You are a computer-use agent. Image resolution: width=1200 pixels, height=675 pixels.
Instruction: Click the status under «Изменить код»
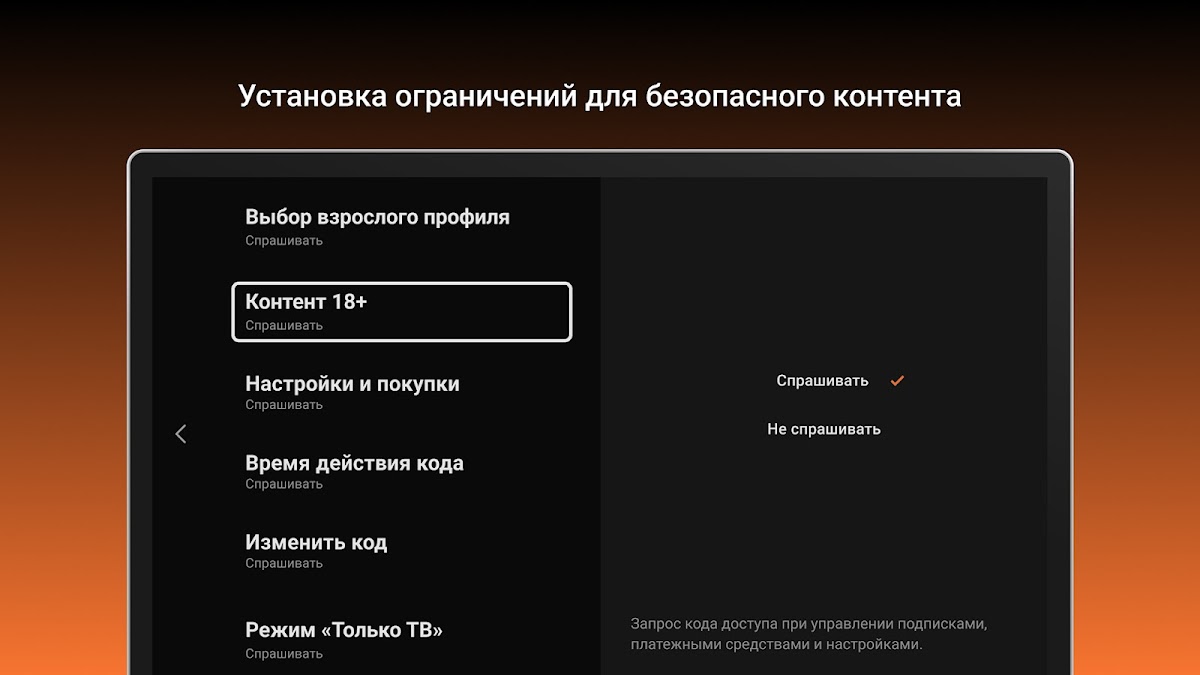point(284,563)
